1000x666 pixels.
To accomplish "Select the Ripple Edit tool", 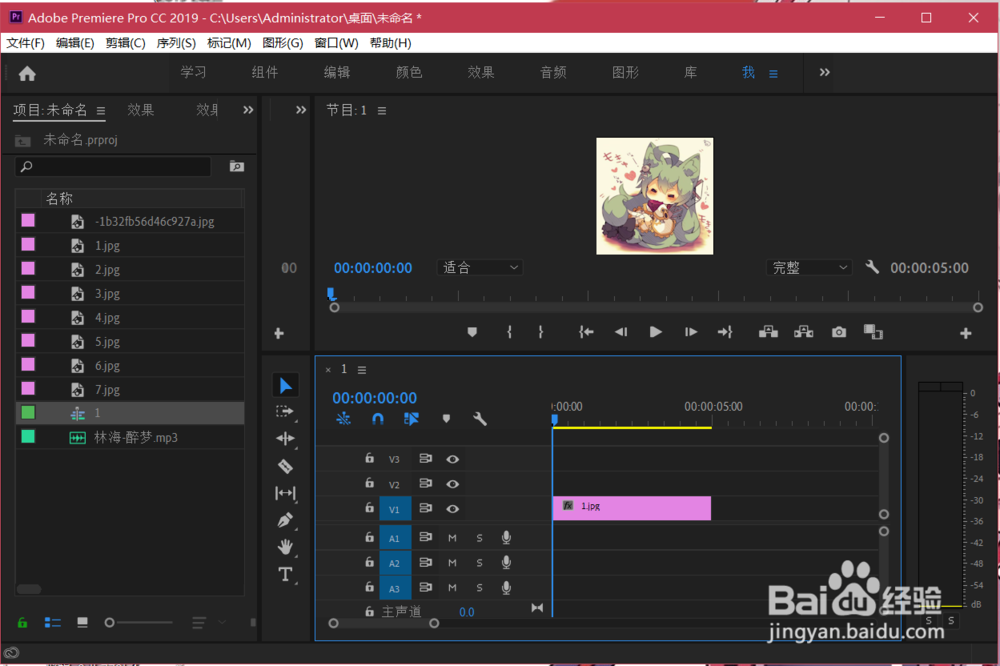I will [285, 439].
